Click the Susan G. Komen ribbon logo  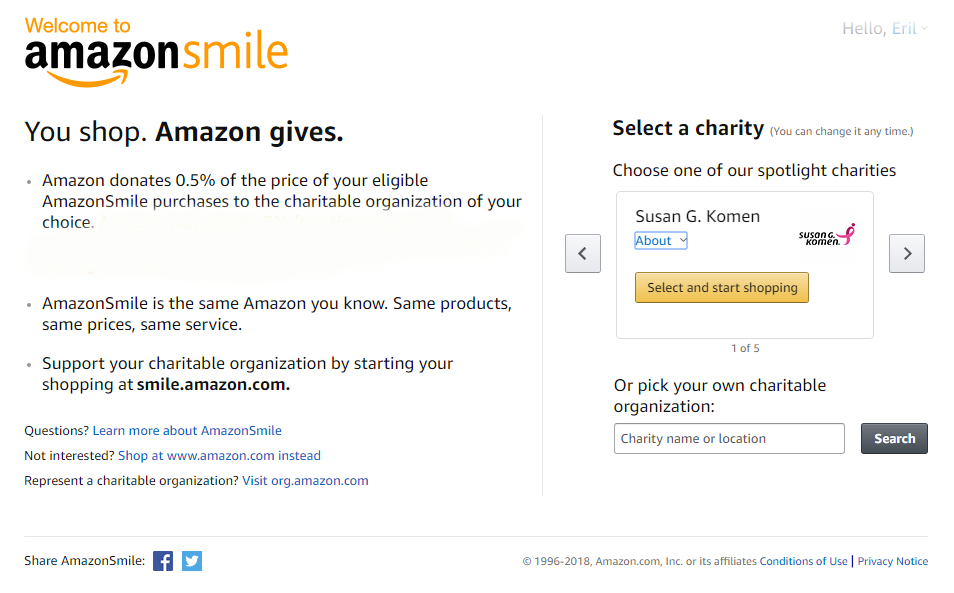coord(827,235)
